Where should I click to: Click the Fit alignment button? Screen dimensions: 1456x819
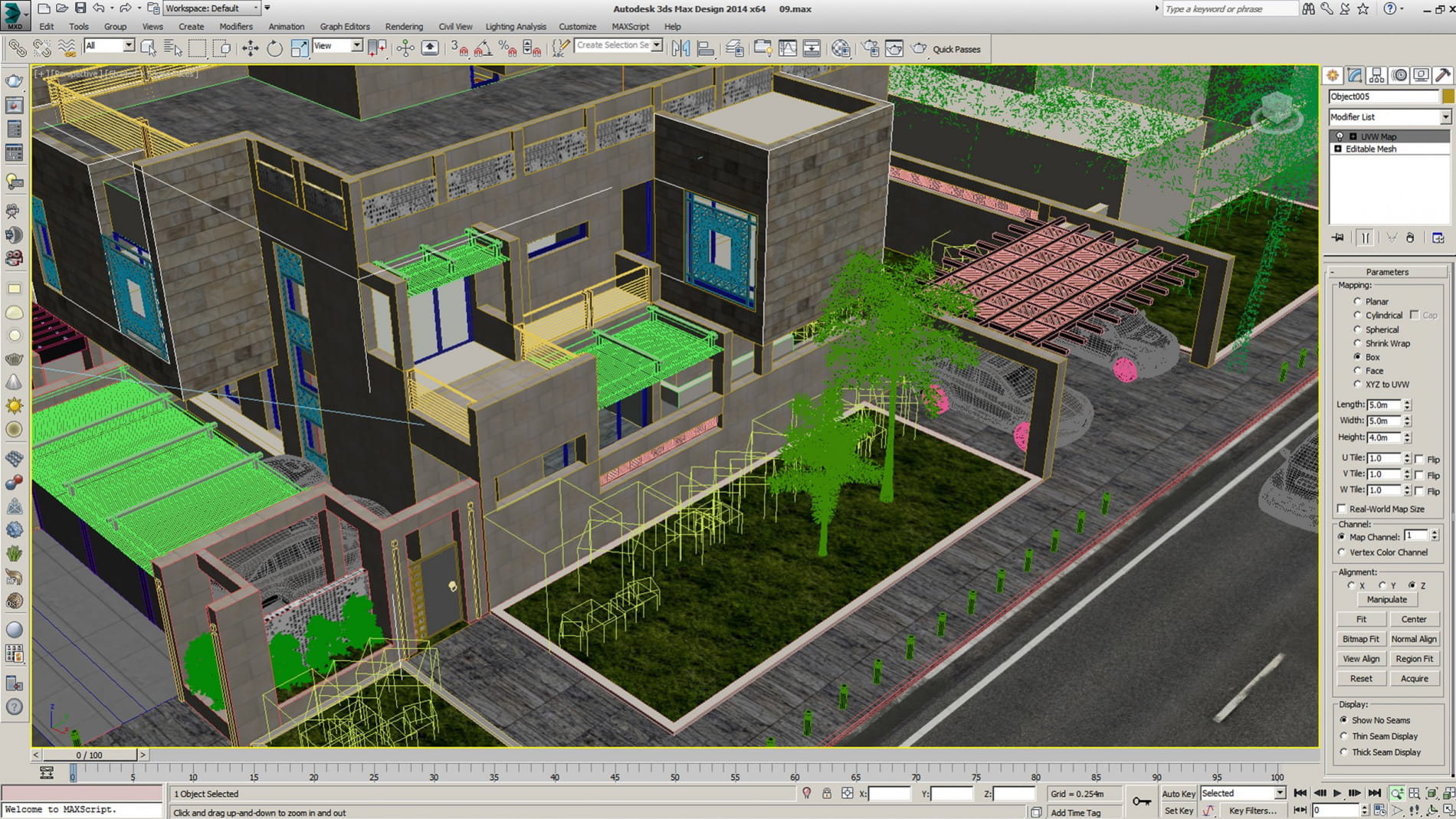click(1361, 619)
